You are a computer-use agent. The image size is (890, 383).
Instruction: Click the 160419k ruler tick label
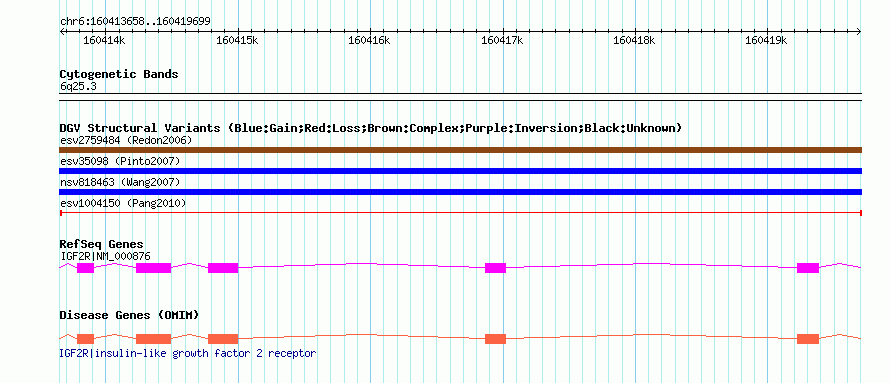(766, 40)
